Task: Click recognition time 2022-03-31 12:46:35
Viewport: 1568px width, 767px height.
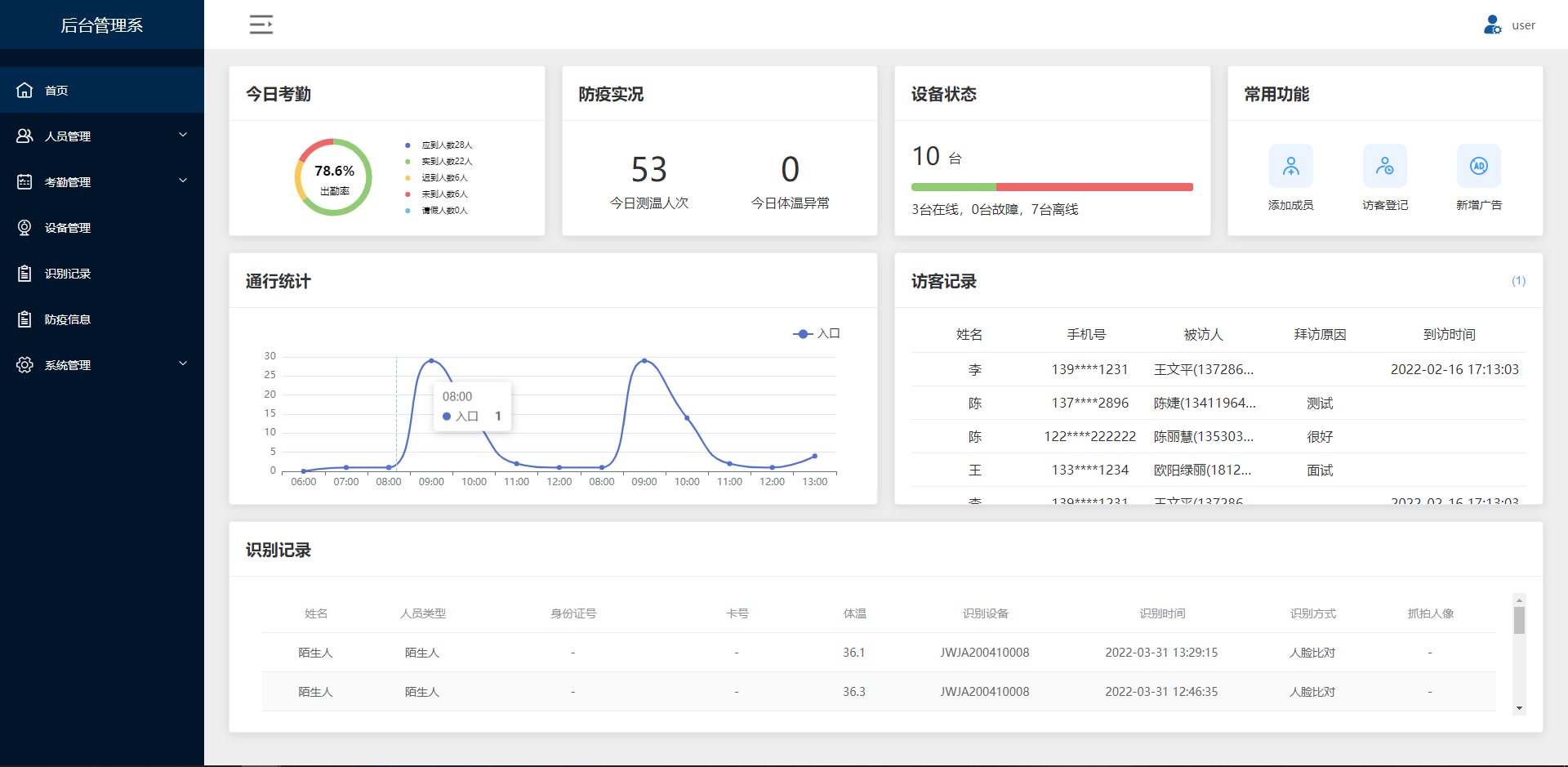Action: tap(1161, 692)
